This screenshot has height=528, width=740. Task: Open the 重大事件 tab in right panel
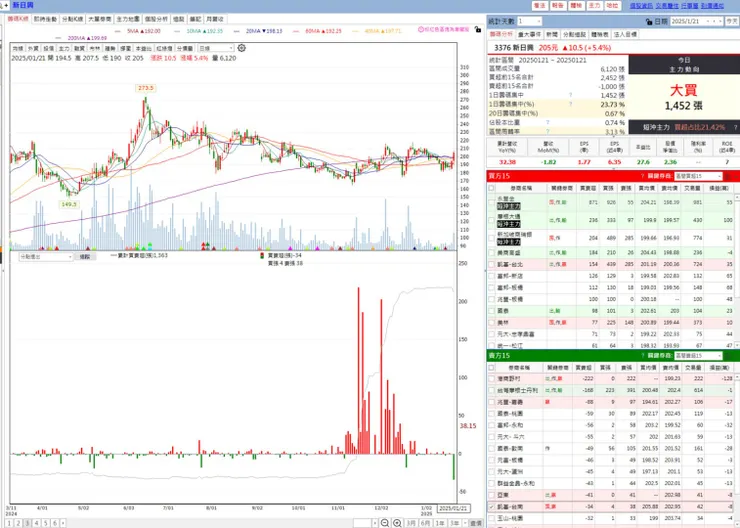pyautogui.click(x=529, y=34)
